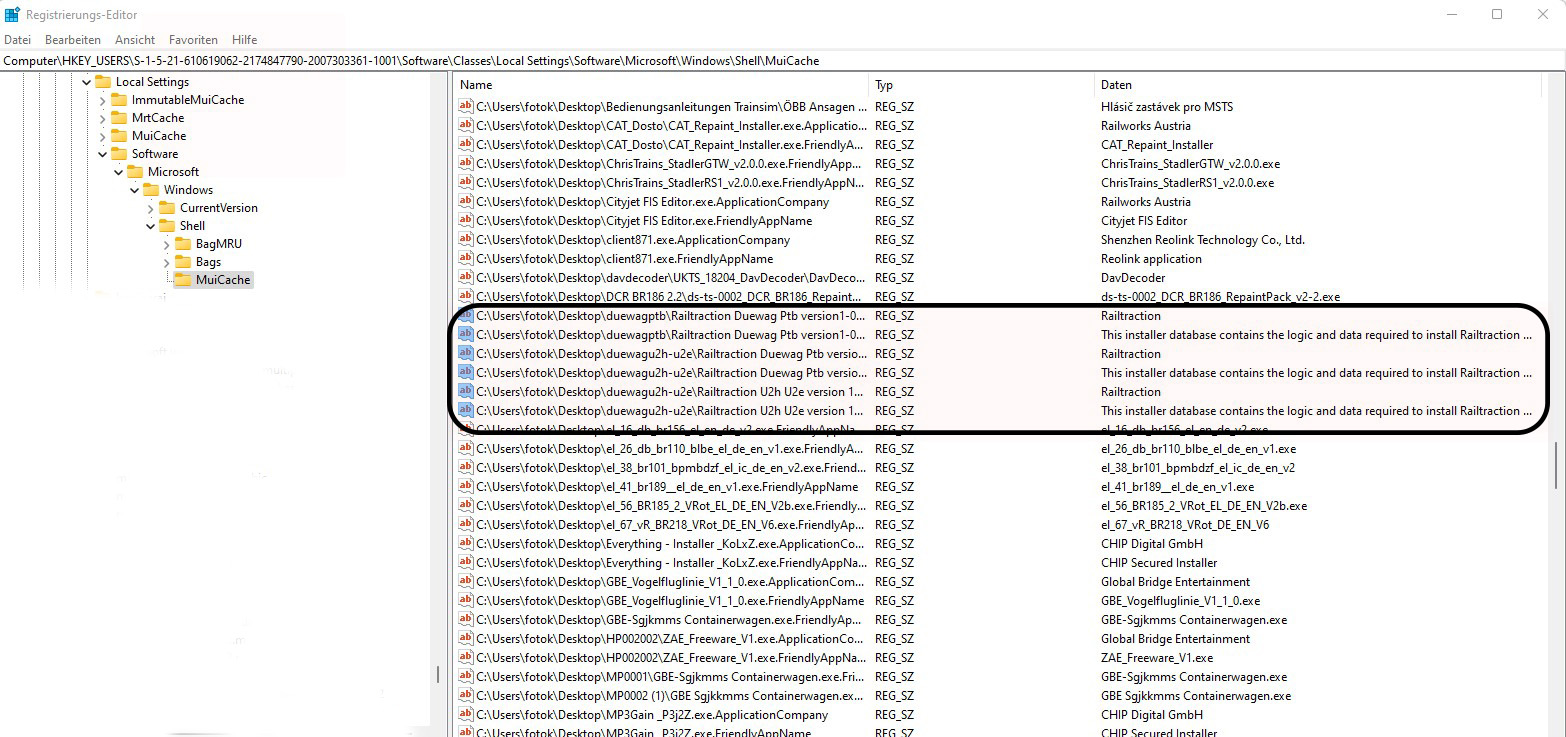Click the value icon of ZAE_Freeware_V1.exe.FriendlyAppName
The image size is (1566, 737).
465,658
